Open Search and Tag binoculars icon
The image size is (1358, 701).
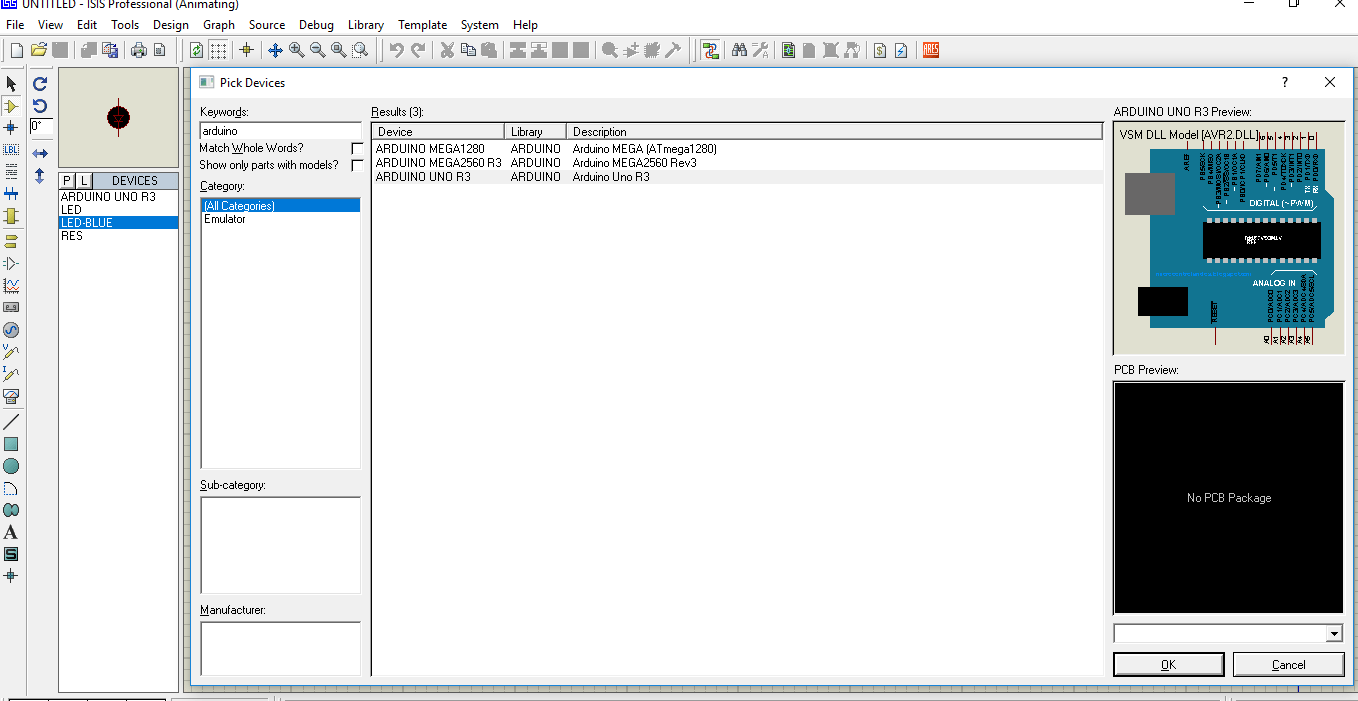pyautogui.click(x=739, y=50)
